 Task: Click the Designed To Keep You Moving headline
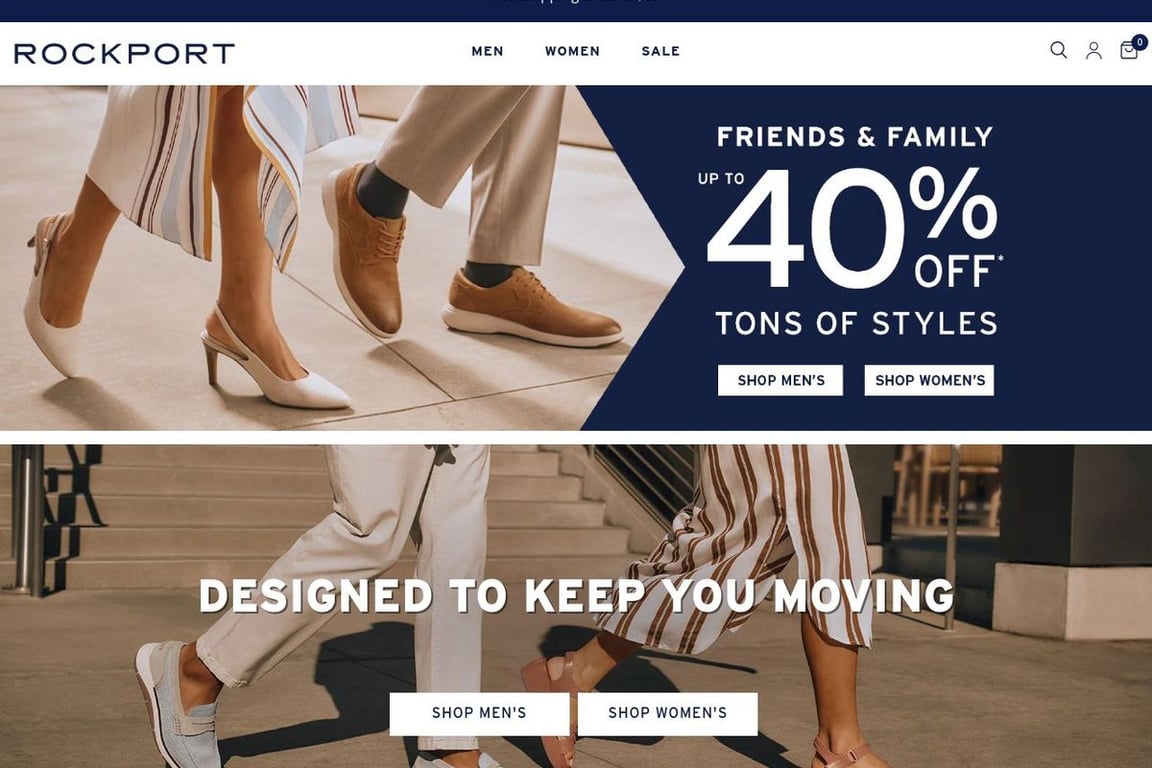pos(576,595)
